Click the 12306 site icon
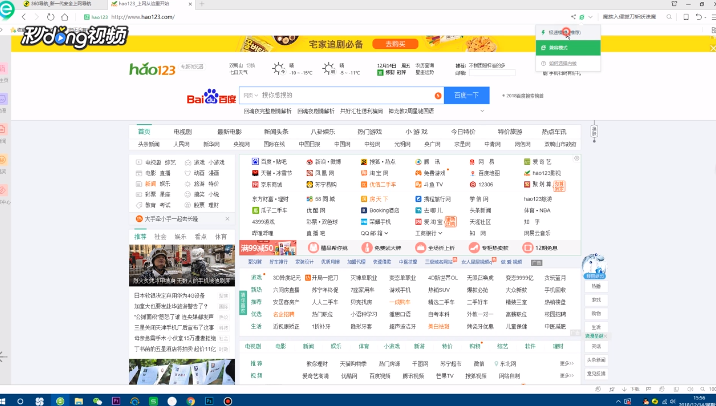This screenshot has width=716, height=406. (473, 185)
